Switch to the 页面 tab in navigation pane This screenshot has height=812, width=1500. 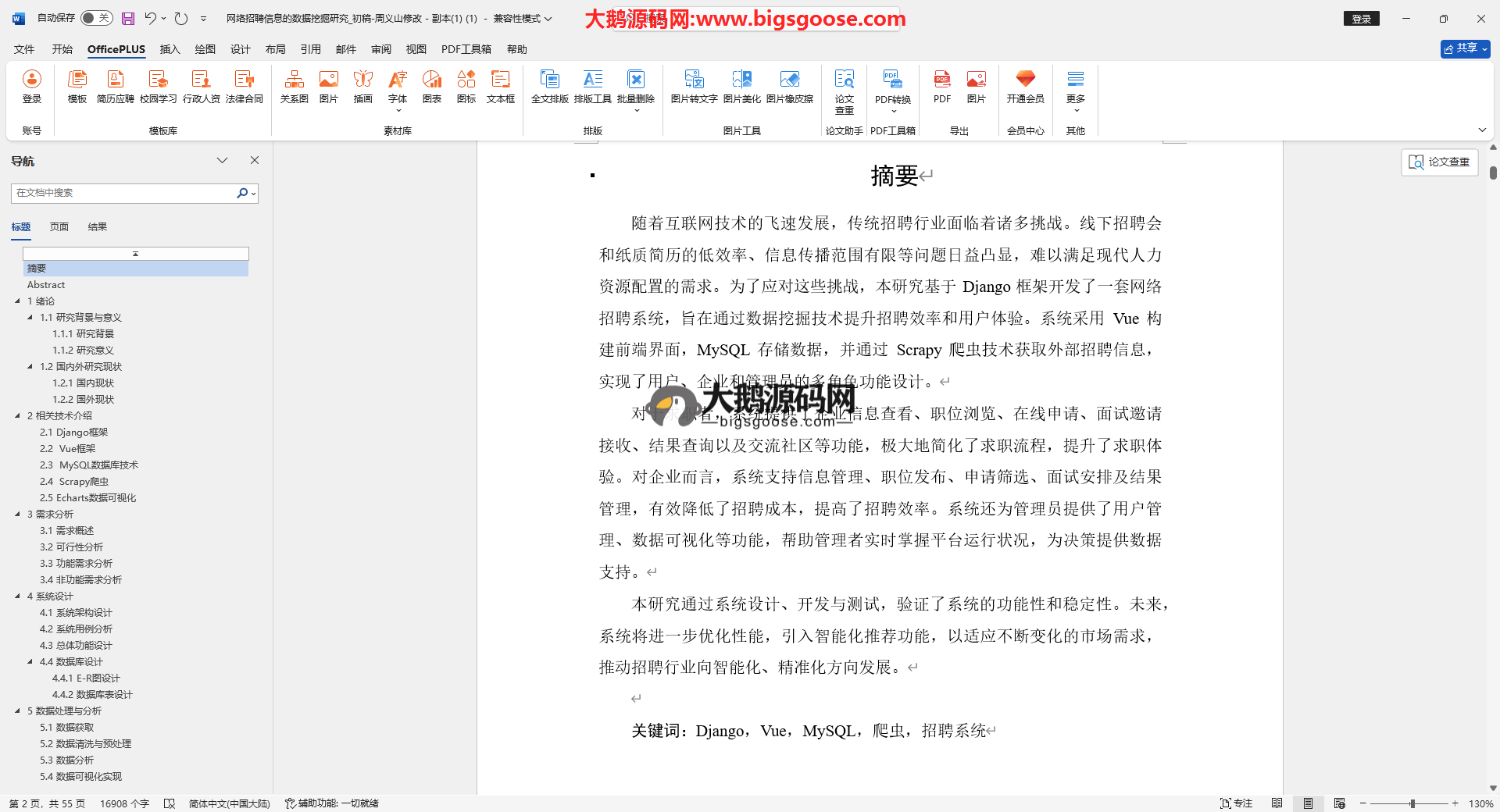point(59,227)
